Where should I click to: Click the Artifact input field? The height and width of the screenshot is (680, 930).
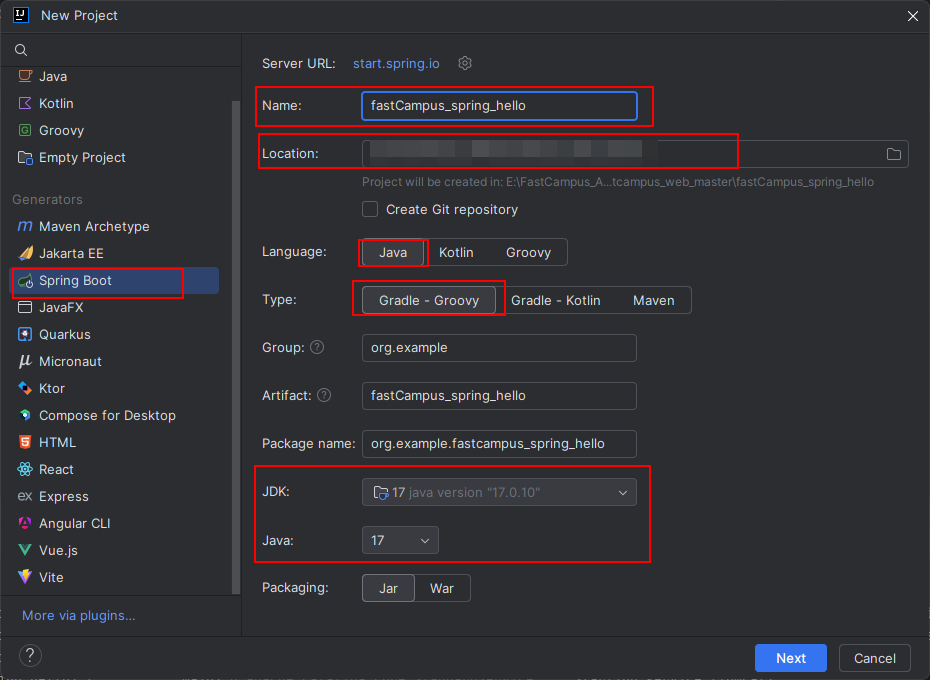499,396
